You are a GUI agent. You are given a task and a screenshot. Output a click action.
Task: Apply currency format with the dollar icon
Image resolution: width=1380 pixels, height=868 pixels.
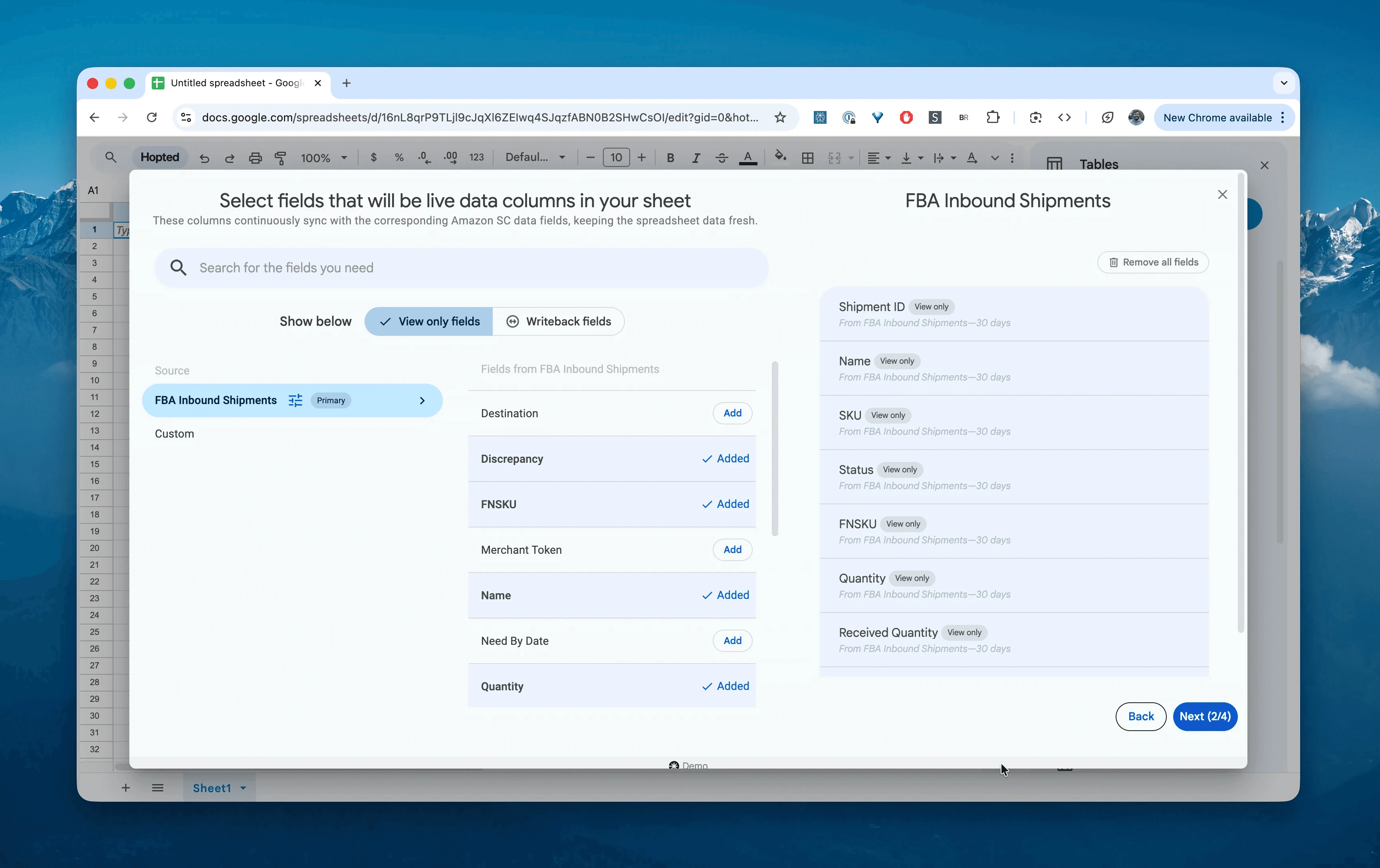click(x=374, y=158)
